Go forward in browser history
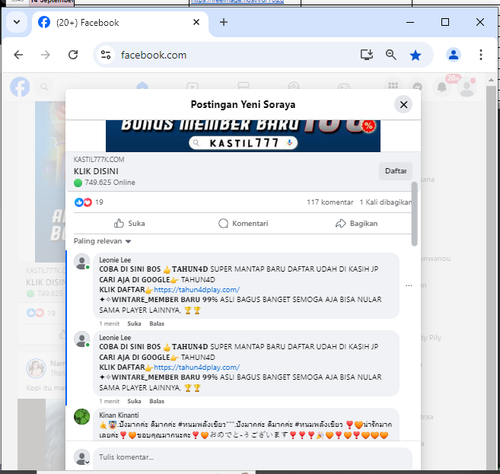 pyautogui.click(x=46, y=55)
